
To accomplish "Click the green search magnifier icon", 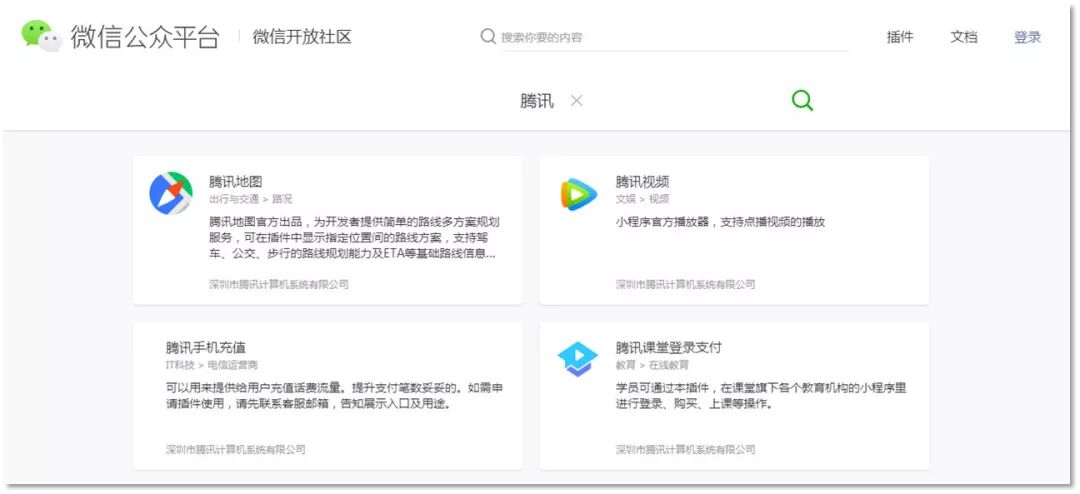I will click(x=802, y=101).
